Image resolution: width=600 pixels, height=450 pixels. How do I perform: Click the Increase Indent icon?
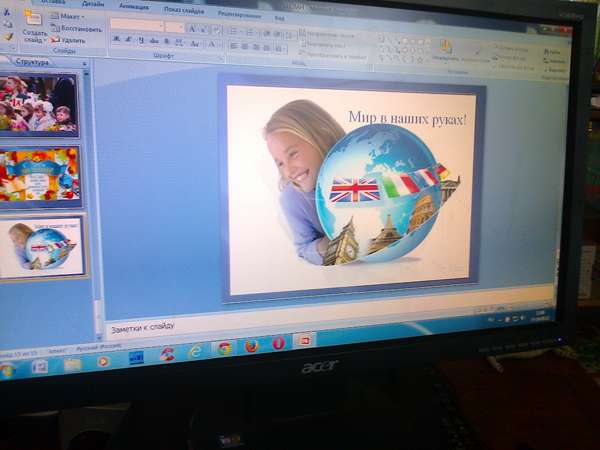(x=278, y=34)
